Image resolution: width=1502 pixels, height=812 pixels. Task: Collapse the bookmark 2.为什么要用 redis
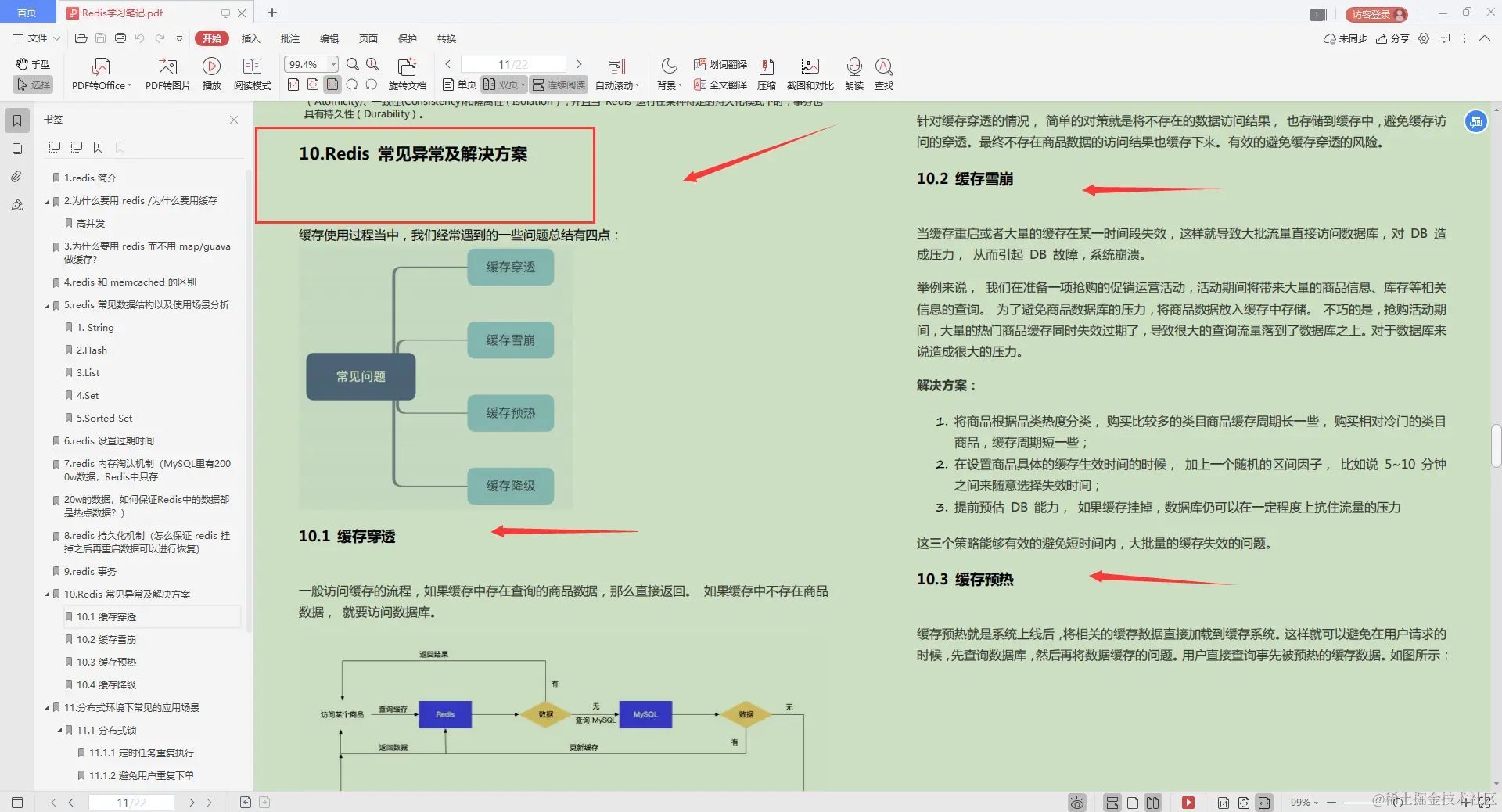tap(47, 201)
